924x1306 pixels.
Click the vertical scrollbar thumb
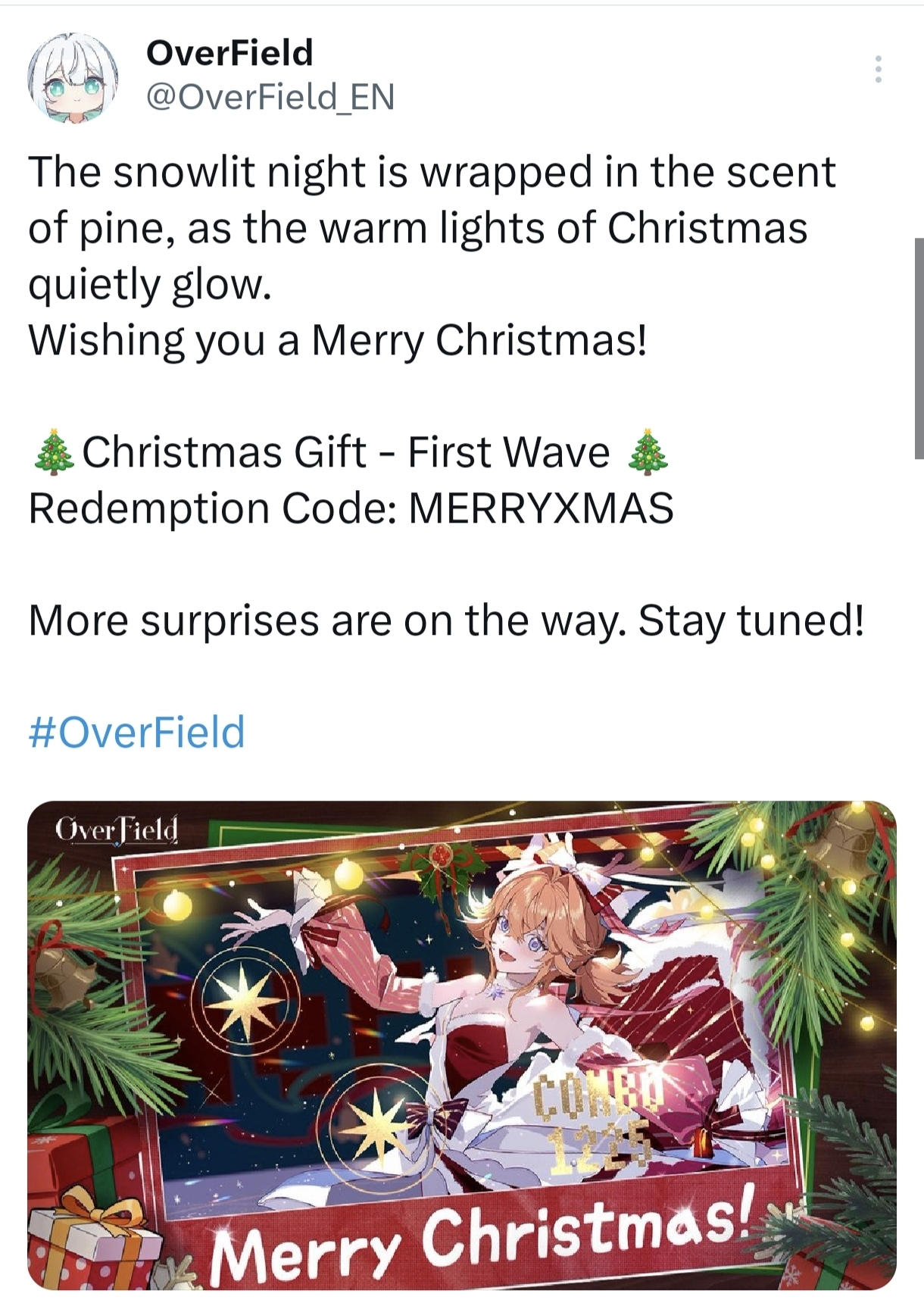tap(919, 348)
